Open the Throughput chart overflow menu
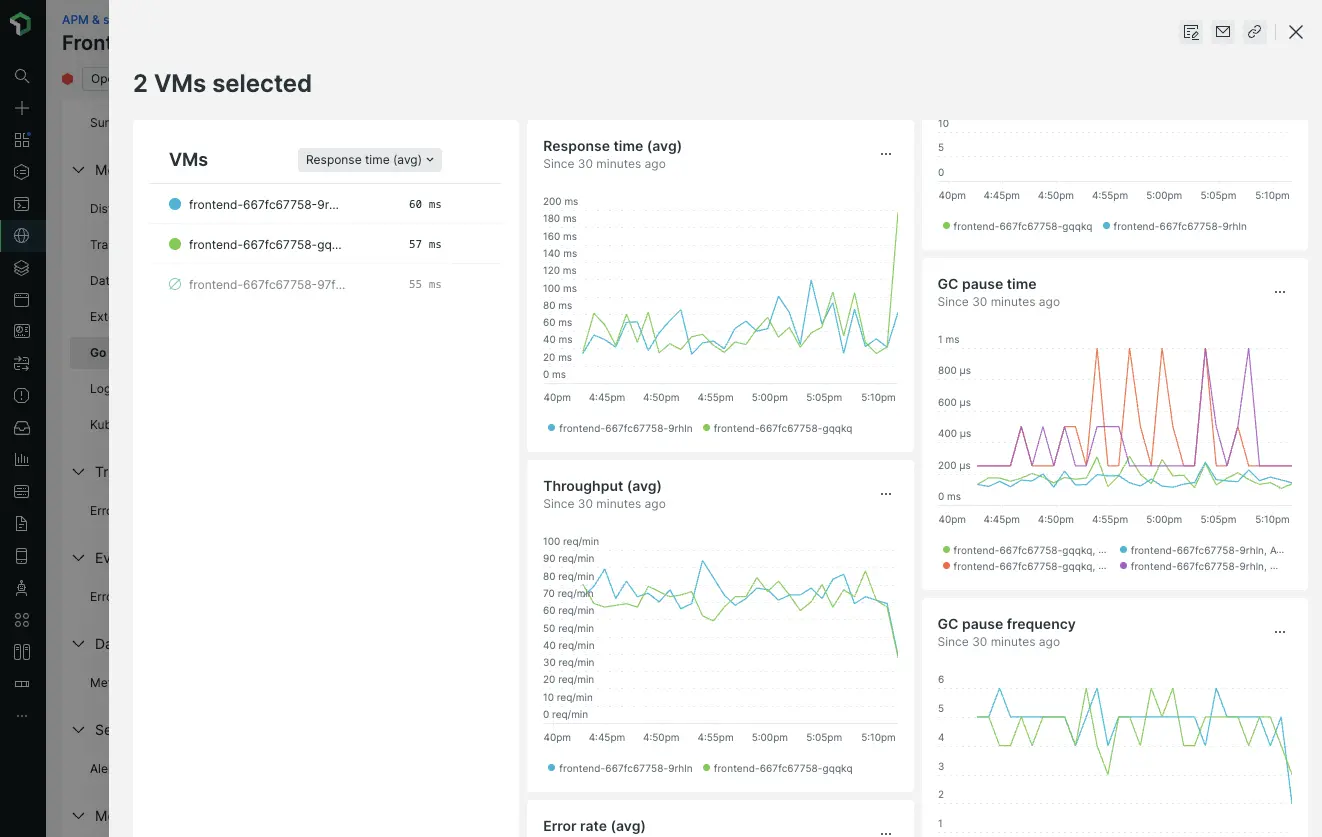Image resolution: width=1322 pixels, height=837 pixels. click(x=886, y=493)
